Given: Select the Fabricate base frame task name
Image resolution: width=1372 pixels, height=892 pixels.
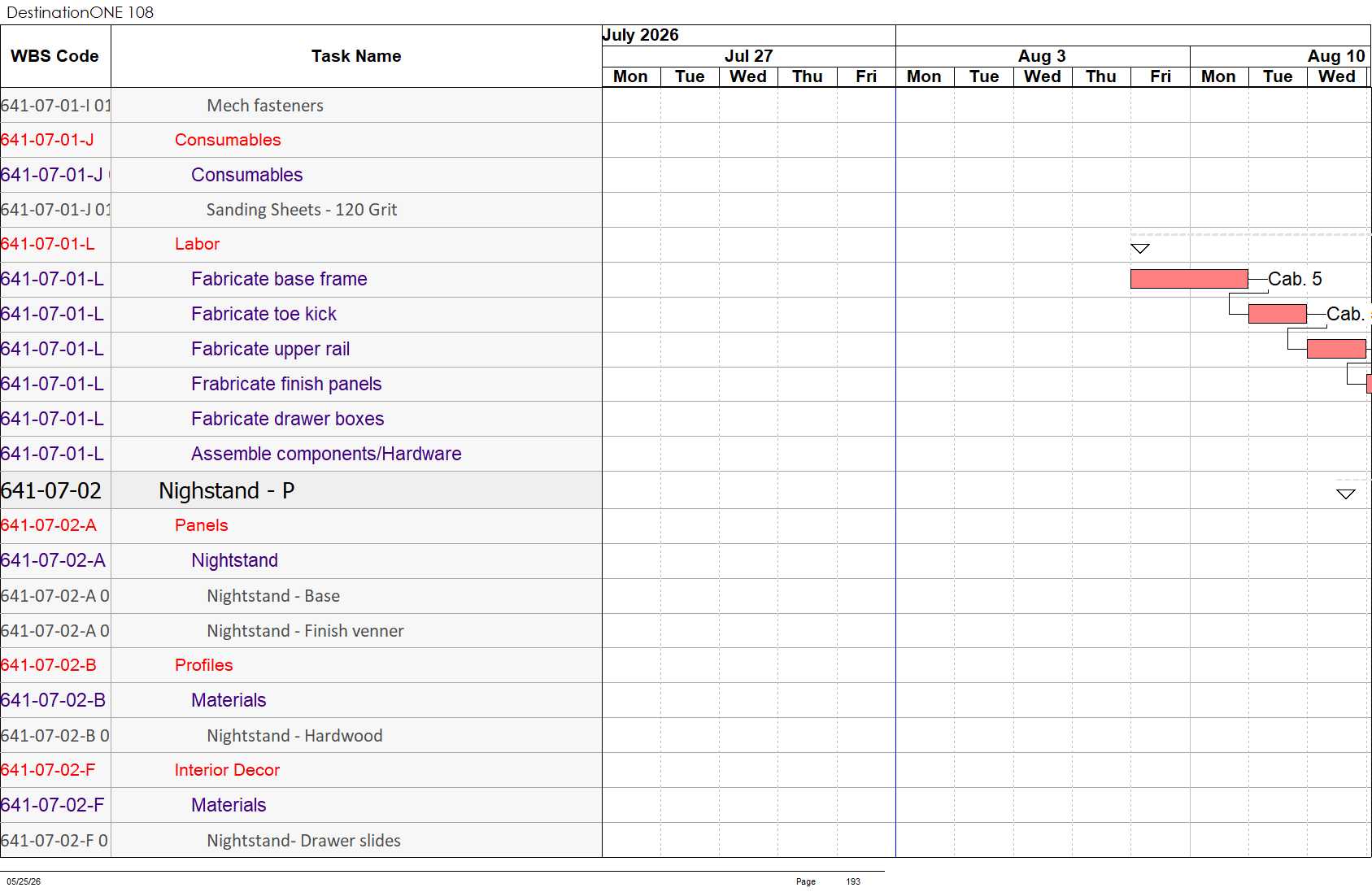Looking at the screenshot, I should (279, 279).
